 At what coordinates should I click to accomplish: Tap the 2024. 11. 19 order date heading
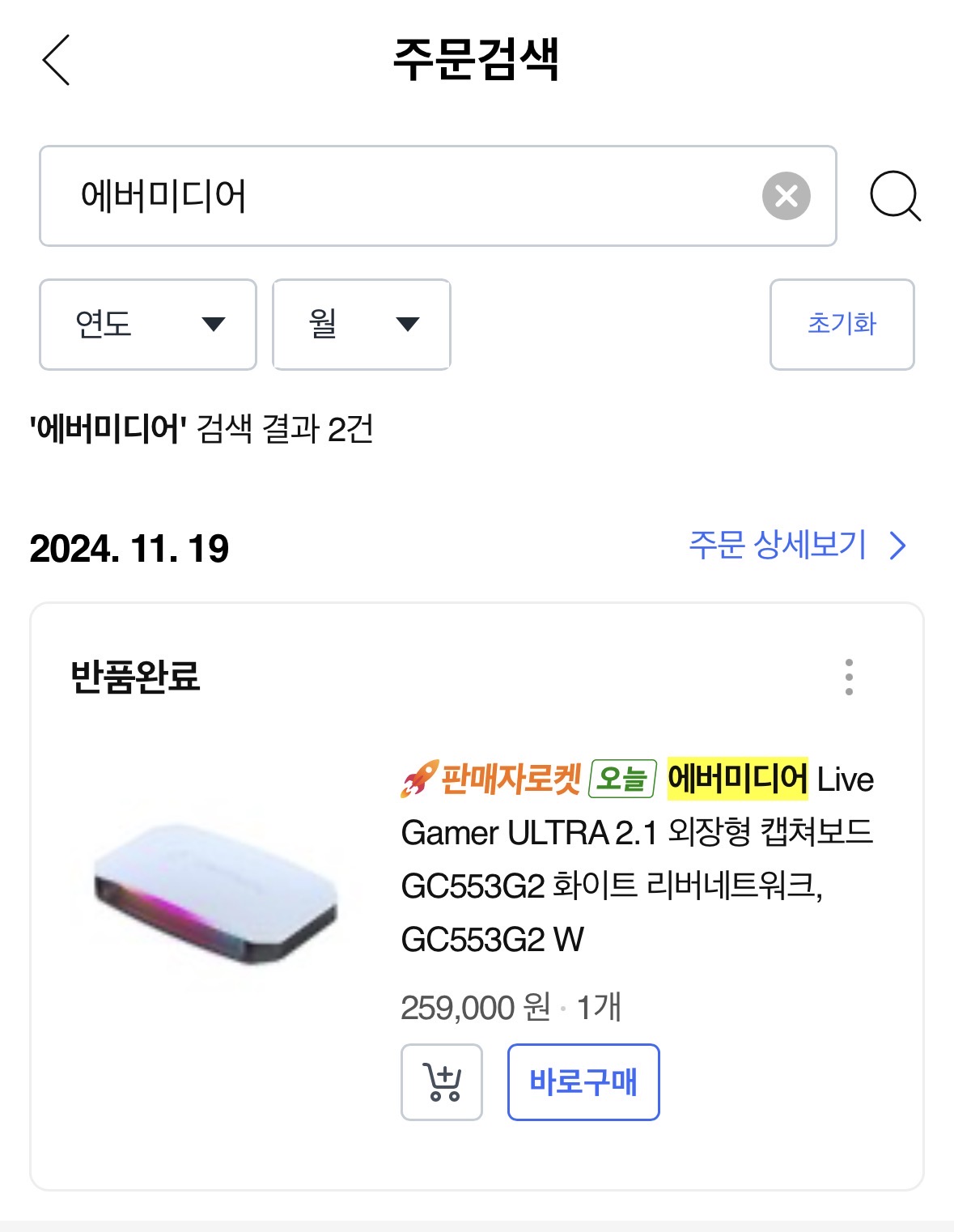tap(129, 549)
